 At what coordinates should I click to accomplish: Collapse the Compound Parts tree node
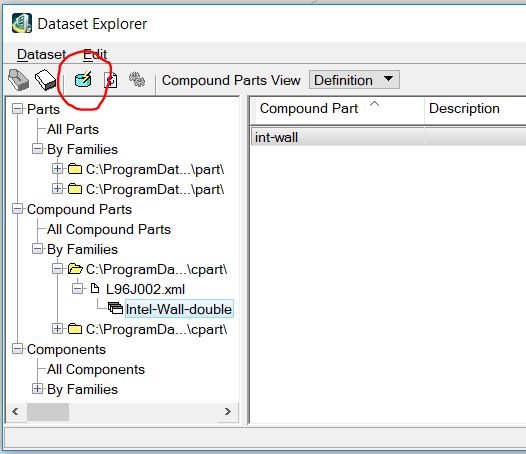click(x=17, y=209)
